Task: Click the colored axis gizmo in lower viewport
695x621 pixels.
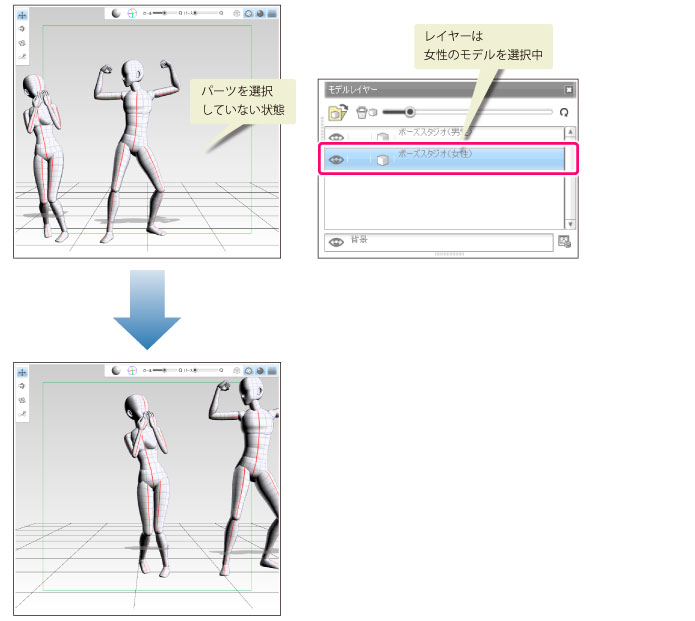Action: [x=132, y=371]
